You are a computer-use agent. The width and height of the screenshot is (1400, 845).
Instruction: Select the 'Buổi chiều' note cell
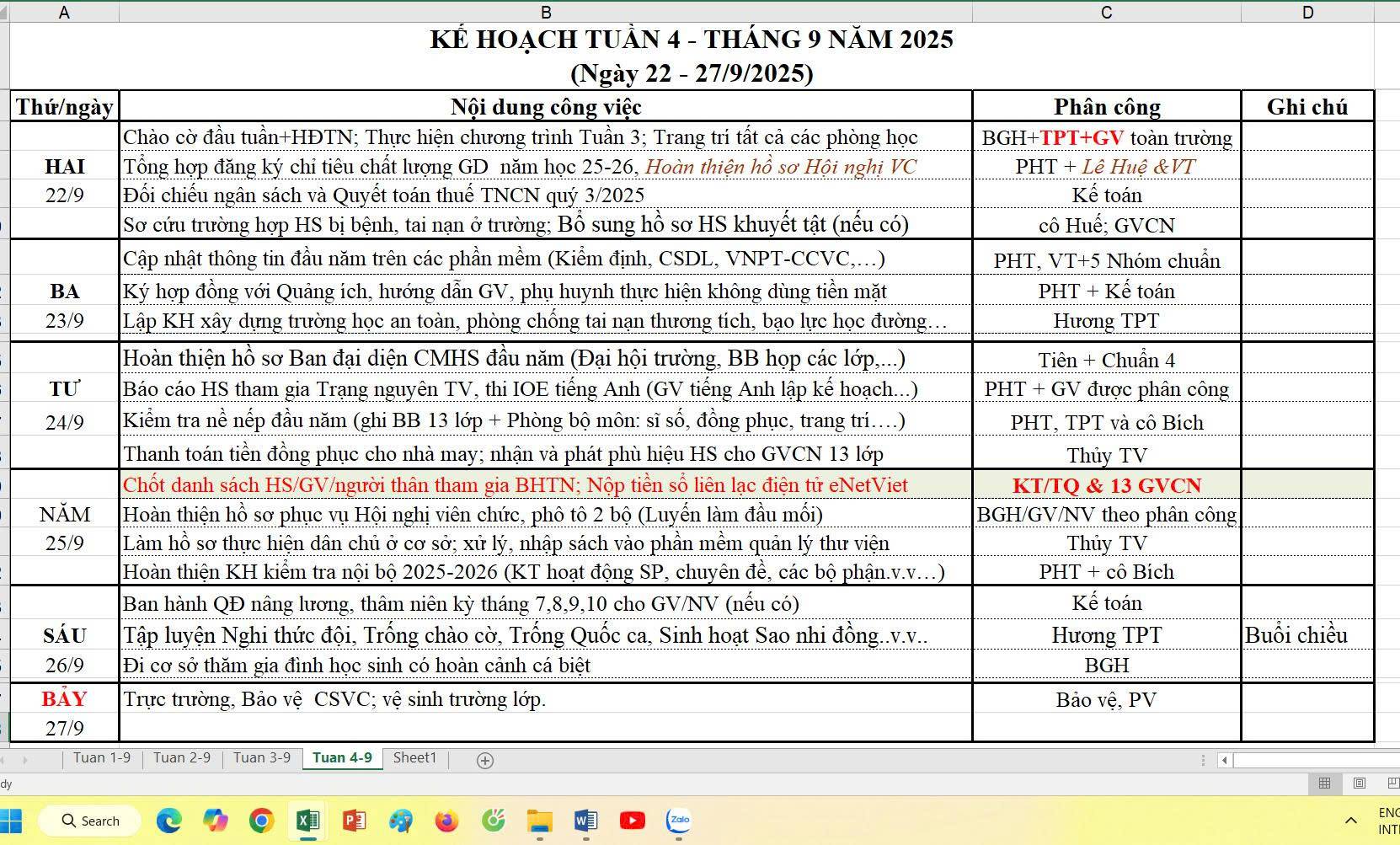[x=1306, y=635]
